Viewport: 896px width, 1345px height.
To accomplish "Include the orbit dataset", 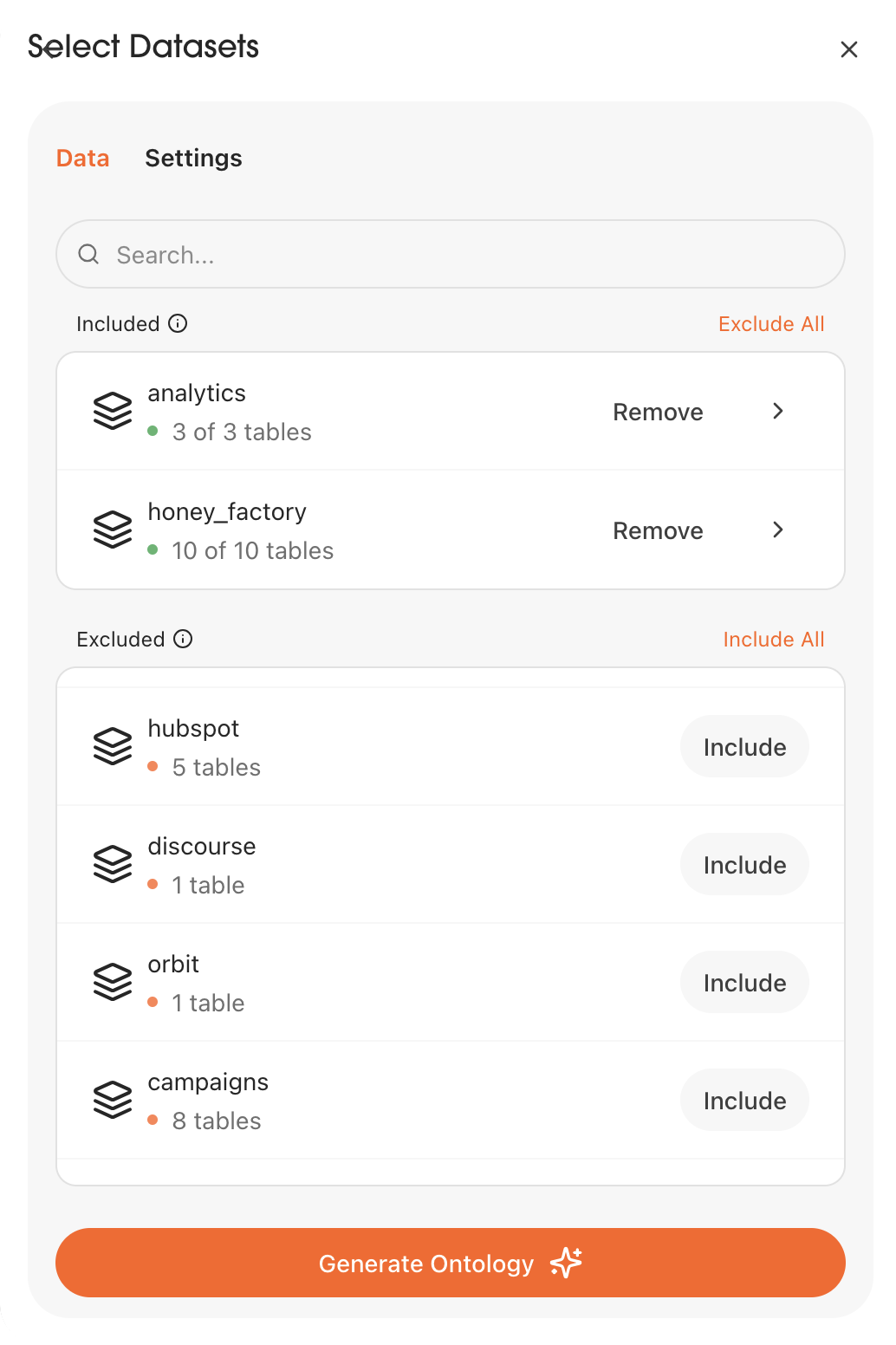I will tap(744, 982).
